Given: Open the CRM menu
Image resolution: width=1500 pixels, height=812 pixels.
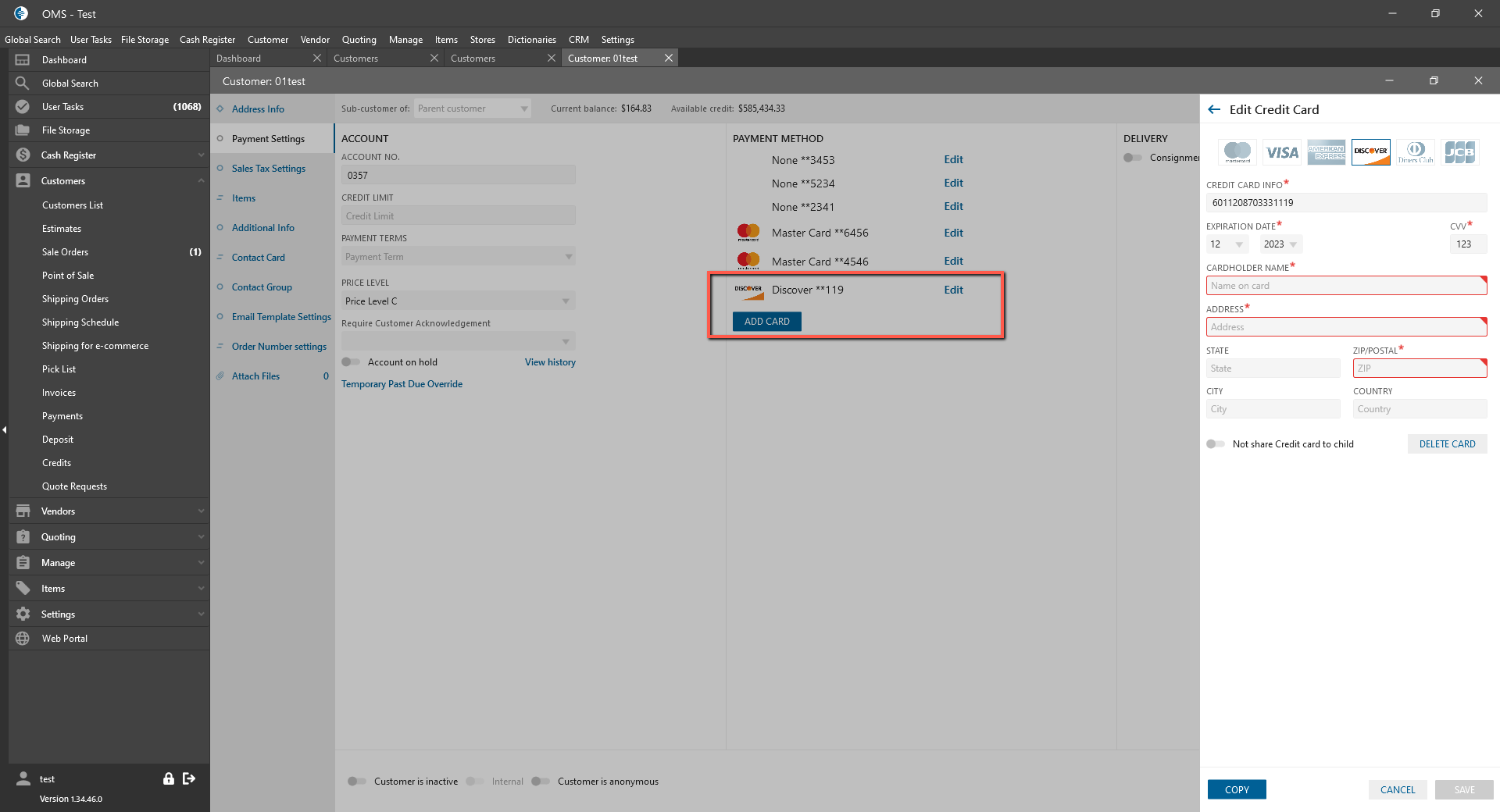Looking at the screenshot, I should click(579, 40).
